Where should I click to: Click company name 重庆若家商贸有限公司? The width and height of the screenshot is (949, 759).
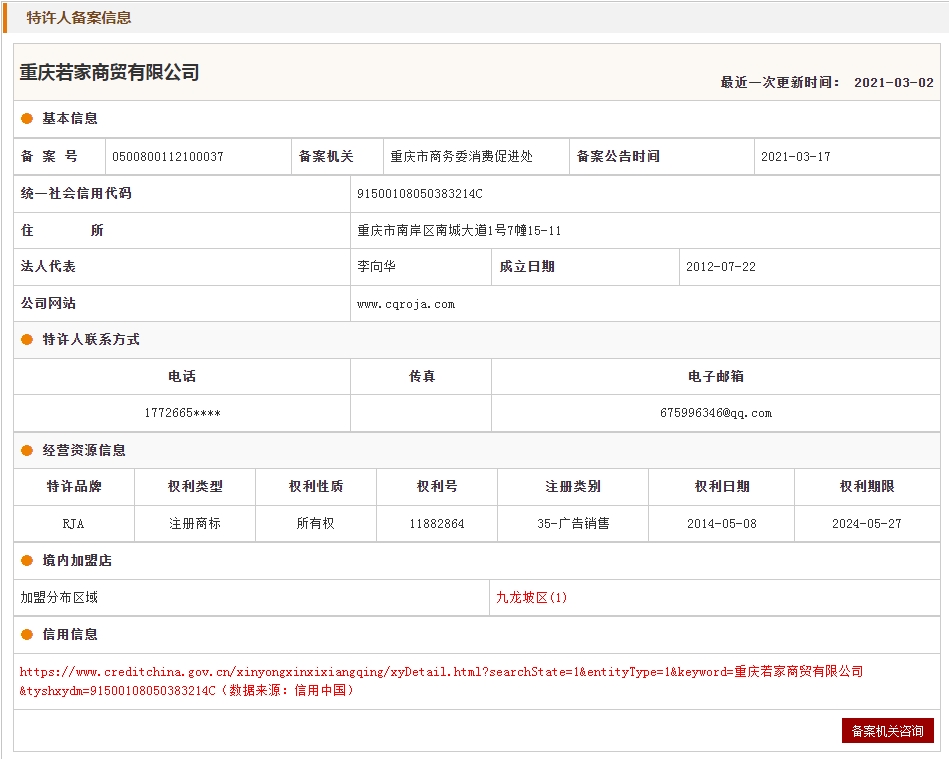pos(110,73)
